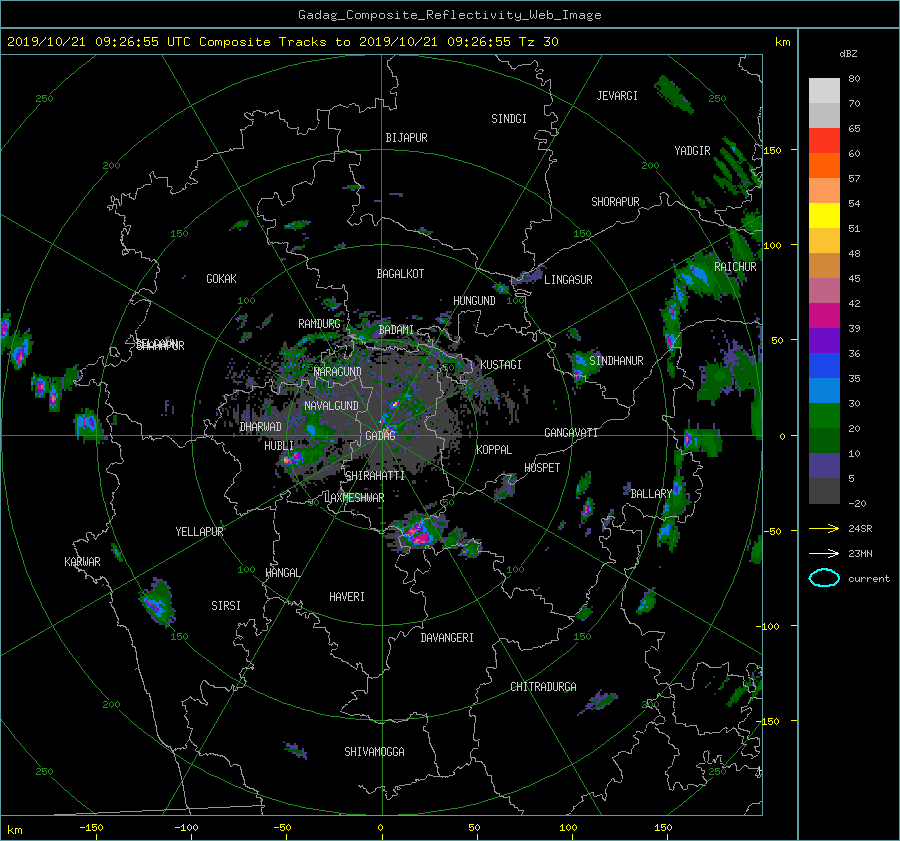Image resolution: width=900 pixels, height=841 pixels.
Task: Click the JEVARGI city label
Action: (617, 96)
